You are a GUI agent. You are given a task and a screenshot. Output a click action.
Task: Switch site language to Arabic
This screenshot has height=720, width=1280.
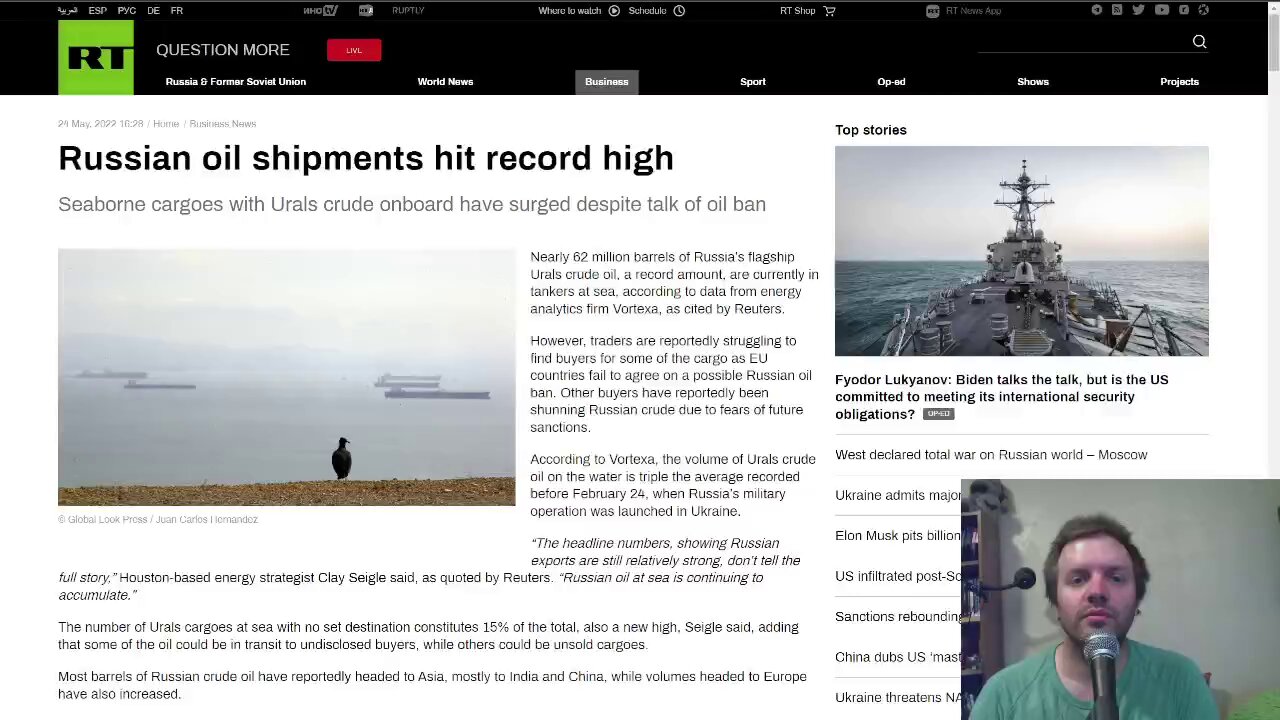67,10
